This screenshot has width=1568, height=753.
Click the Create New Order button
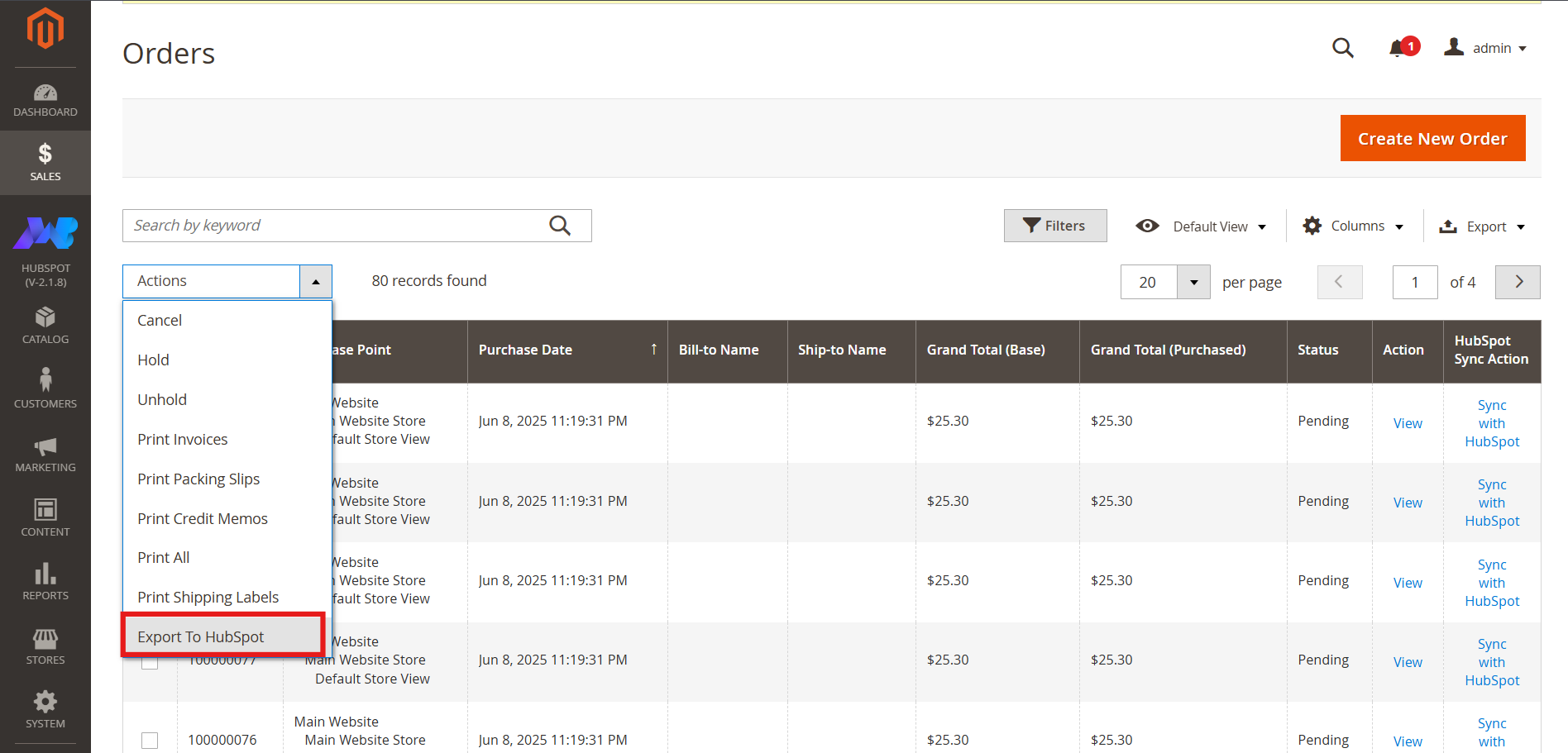tap(1432, 138)
